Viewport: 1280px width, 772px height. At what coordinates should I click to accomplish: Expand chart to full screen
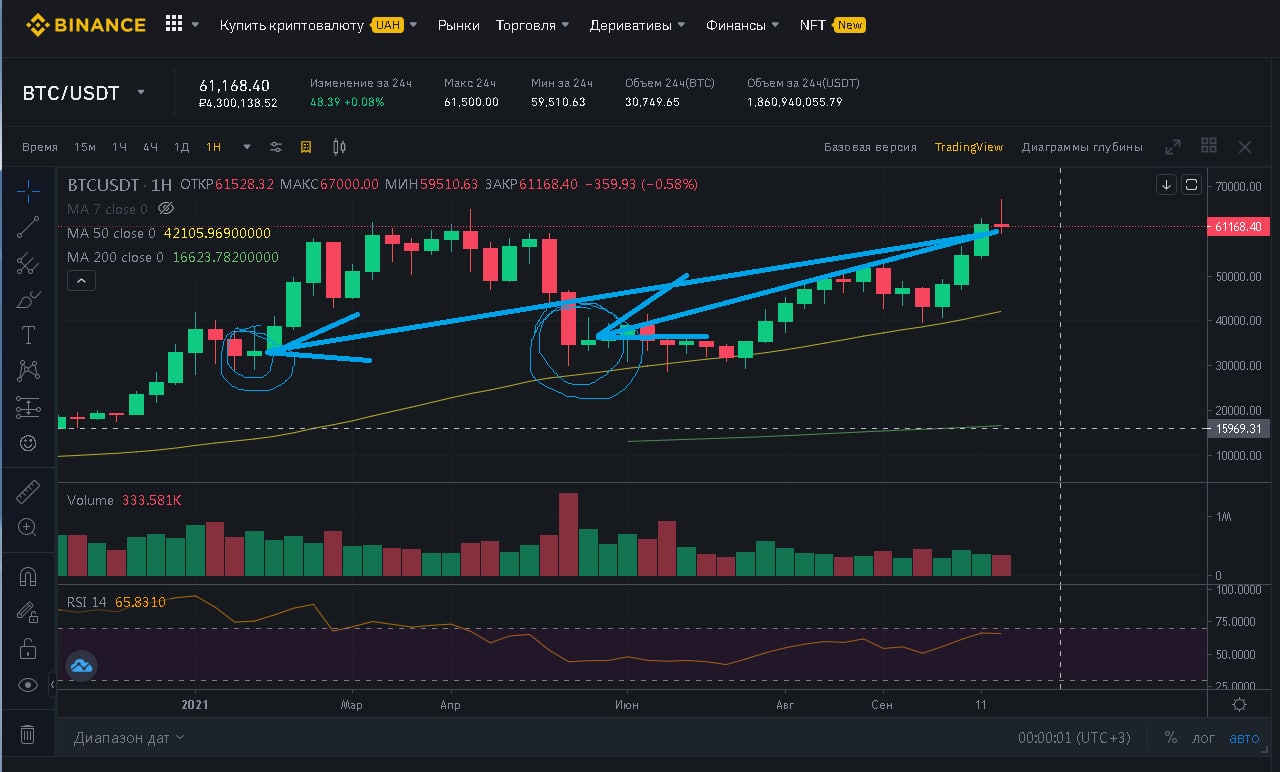point(1174,147)
